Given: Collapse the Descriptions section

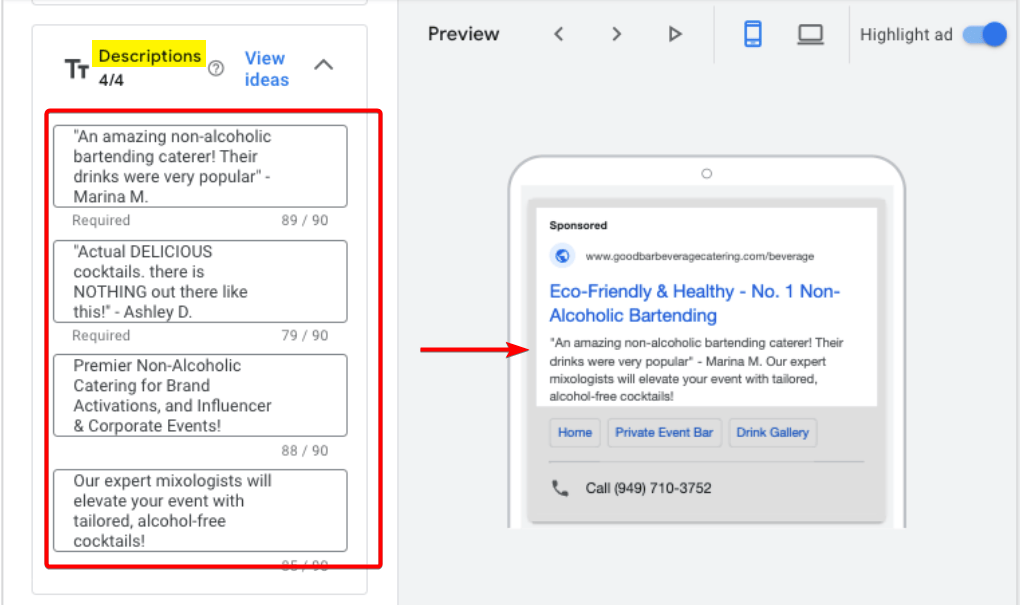Looking at the screenshot, I should [323, 65].
